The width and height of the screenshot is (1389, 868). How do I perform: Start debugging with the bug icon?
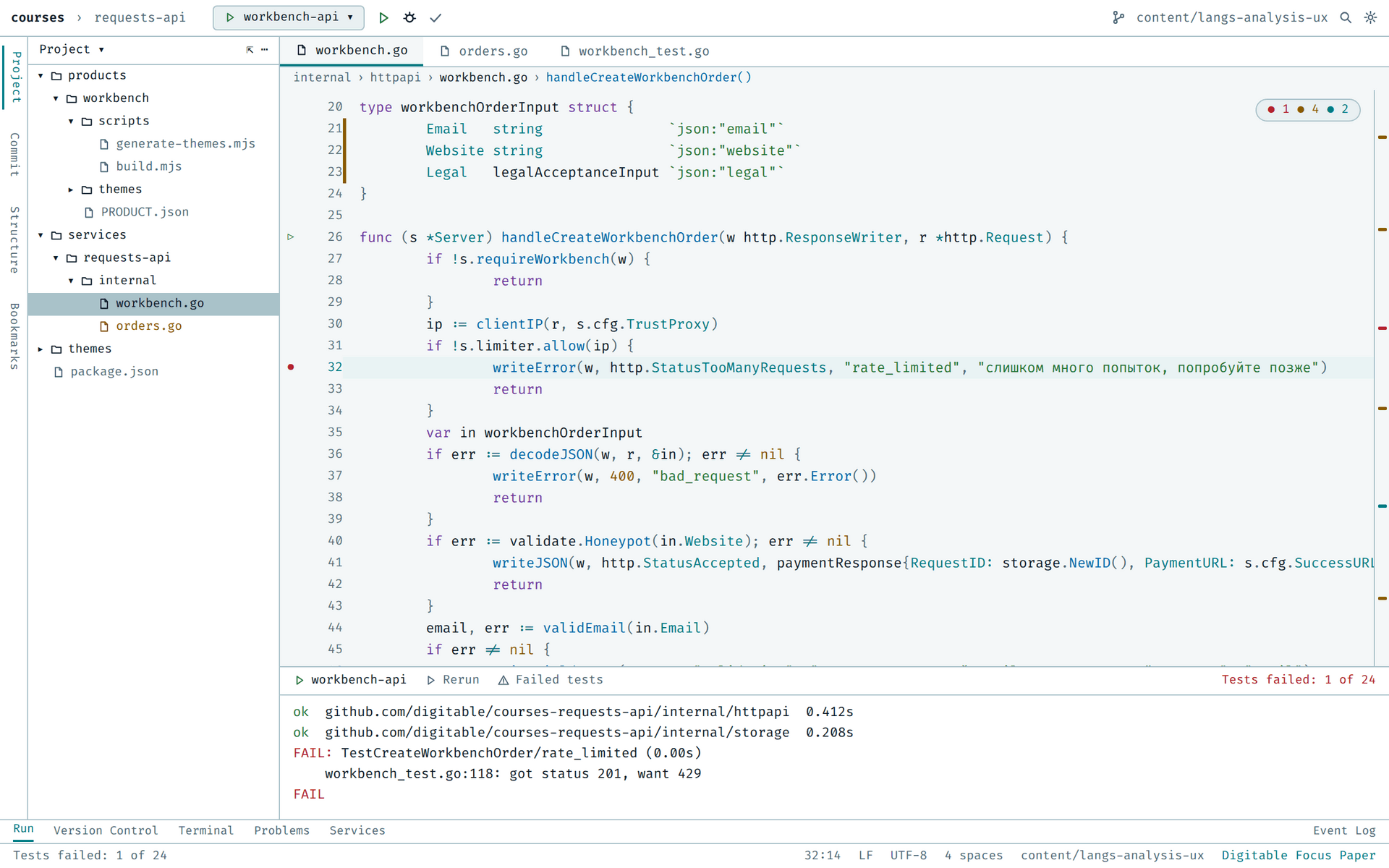(x=409, y=17)
